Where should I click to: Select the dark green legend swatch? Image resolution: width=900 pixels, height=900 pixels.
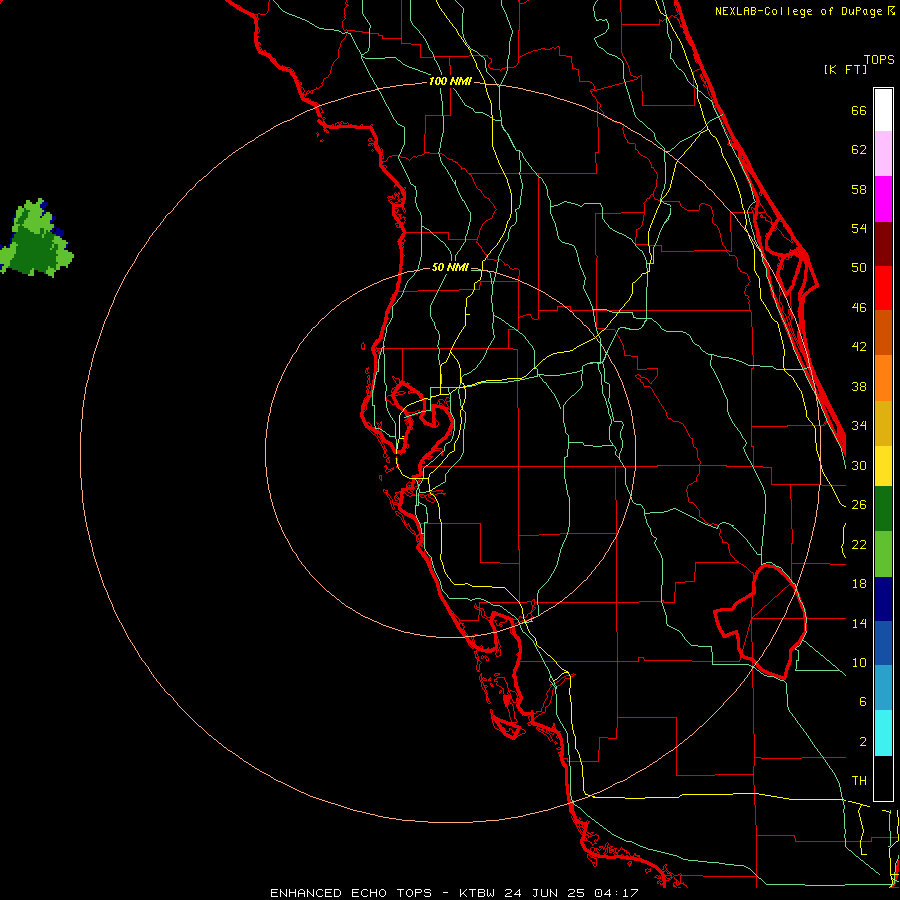point(883,509)
